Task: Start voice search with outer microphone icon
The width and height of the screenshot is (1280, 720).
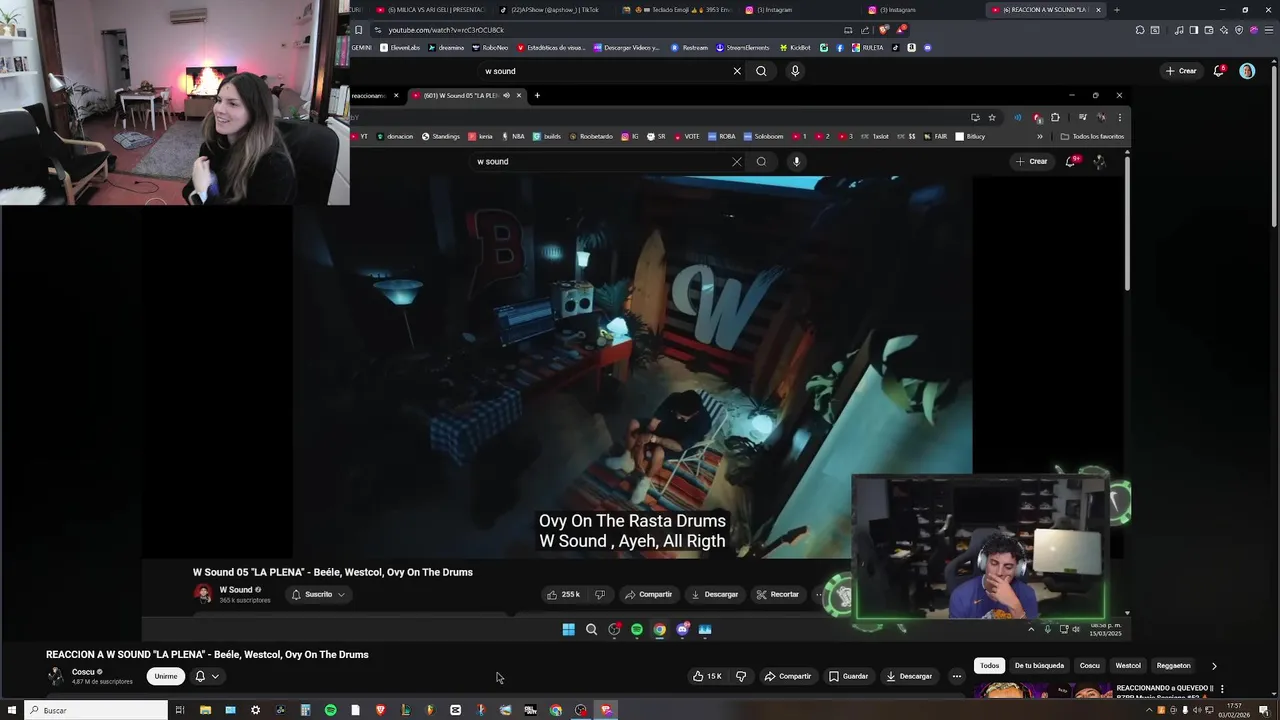Action: click(795, 71)
